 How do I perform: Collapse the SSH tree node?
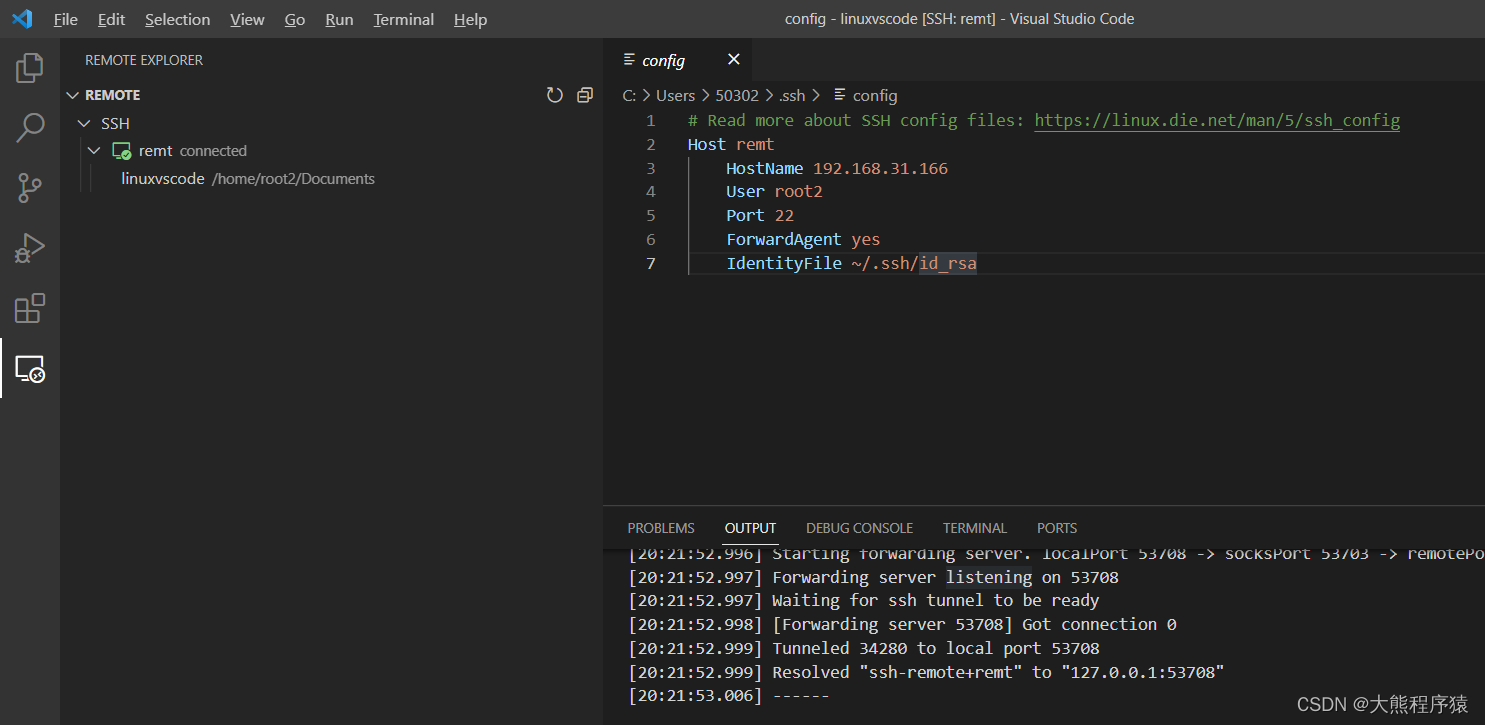point(85,124)
